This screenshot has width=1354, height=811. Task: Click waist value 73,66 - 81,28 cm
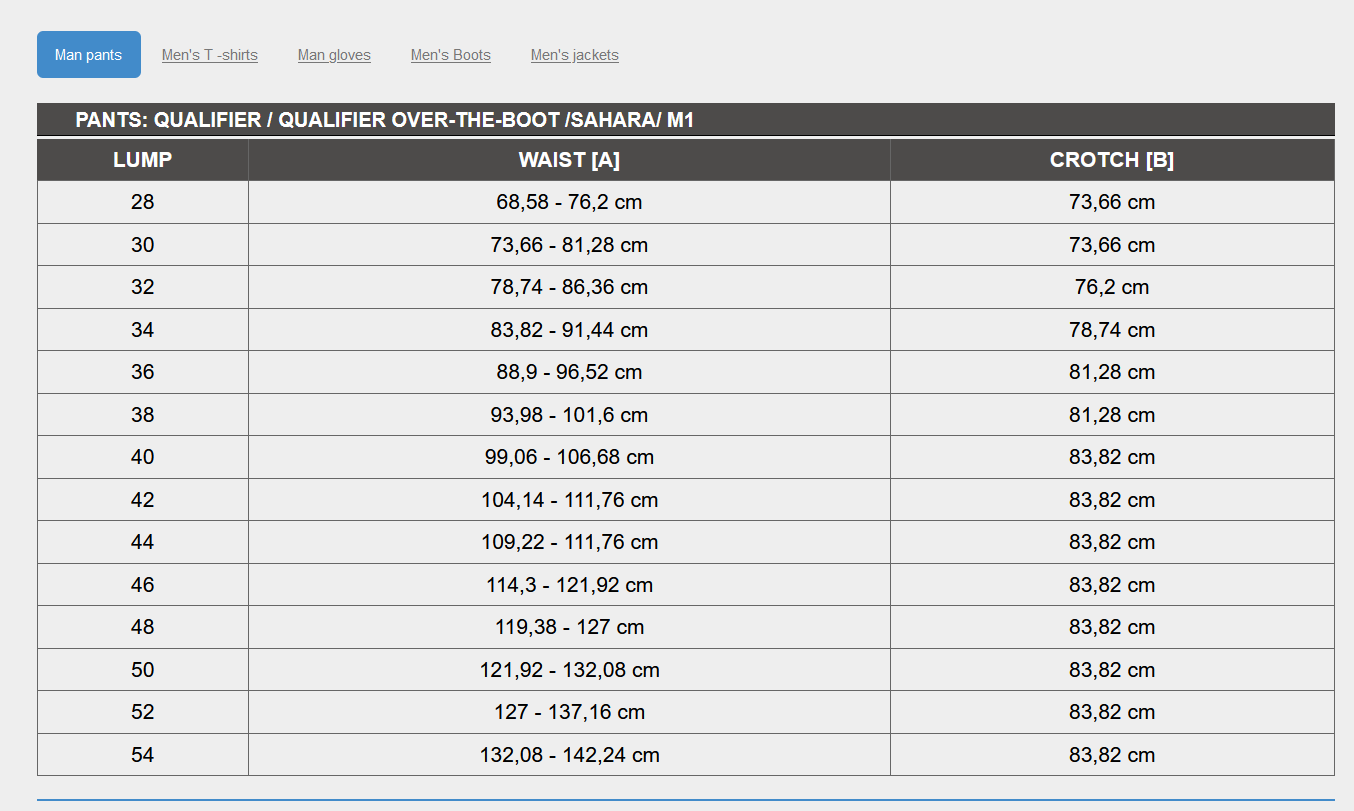pyautogui.click(x=569, y=245)
